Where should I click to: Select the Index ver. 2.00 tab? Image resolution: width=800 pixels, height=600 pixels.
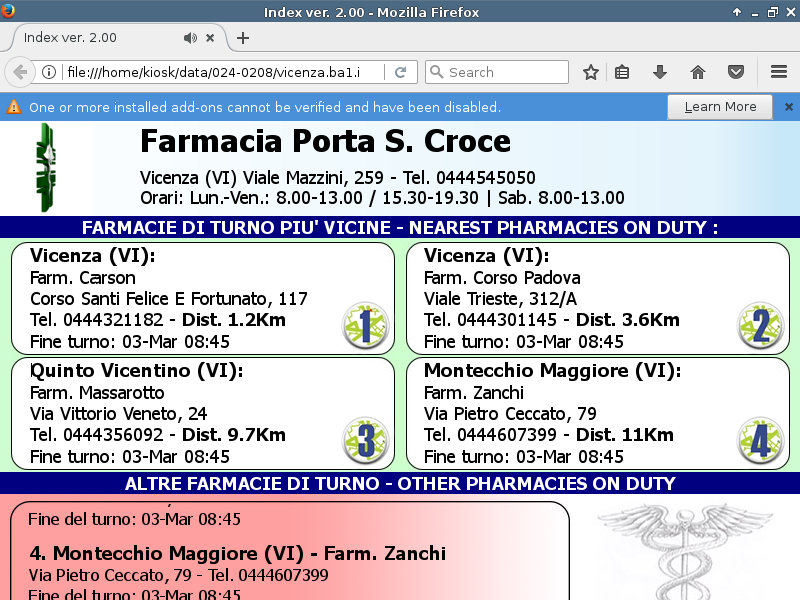point(90,38)
